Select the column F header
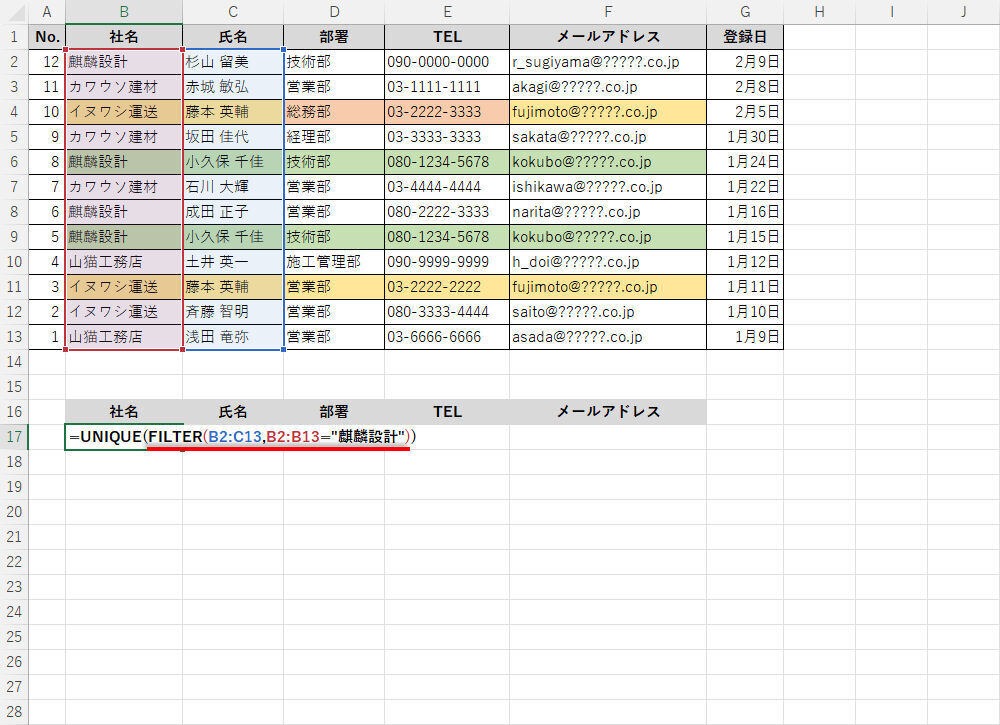1000x725 pixels. (x=608, y=11)
